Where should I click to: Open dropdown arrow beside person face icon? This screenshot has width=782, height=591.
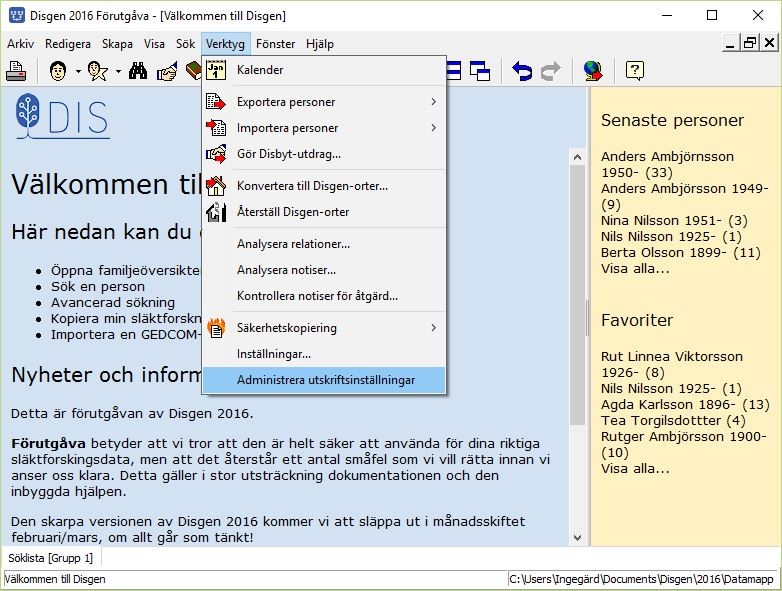pos(78,72)
